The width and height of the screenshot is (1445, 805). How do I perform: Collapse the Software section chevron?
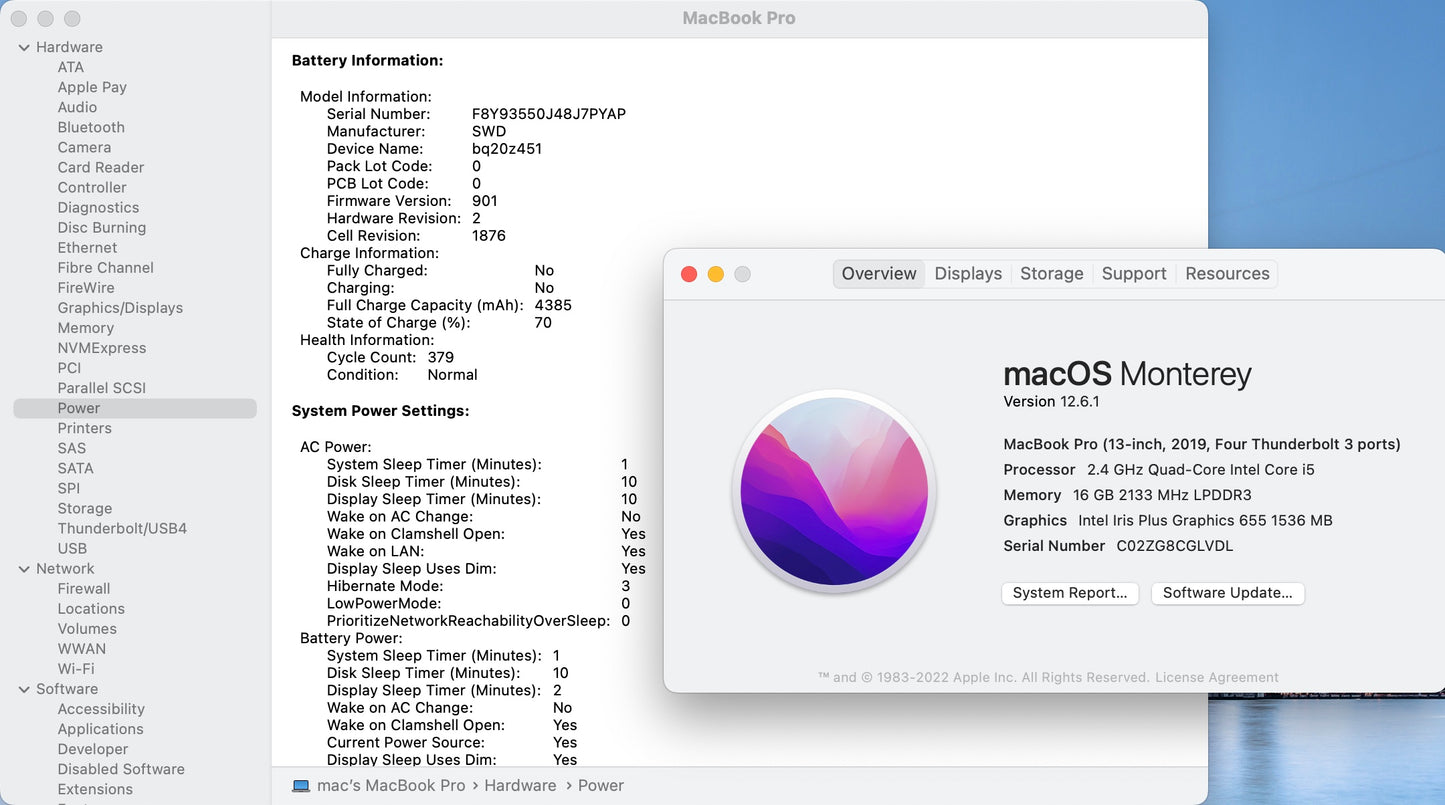(x=24, y=689)
